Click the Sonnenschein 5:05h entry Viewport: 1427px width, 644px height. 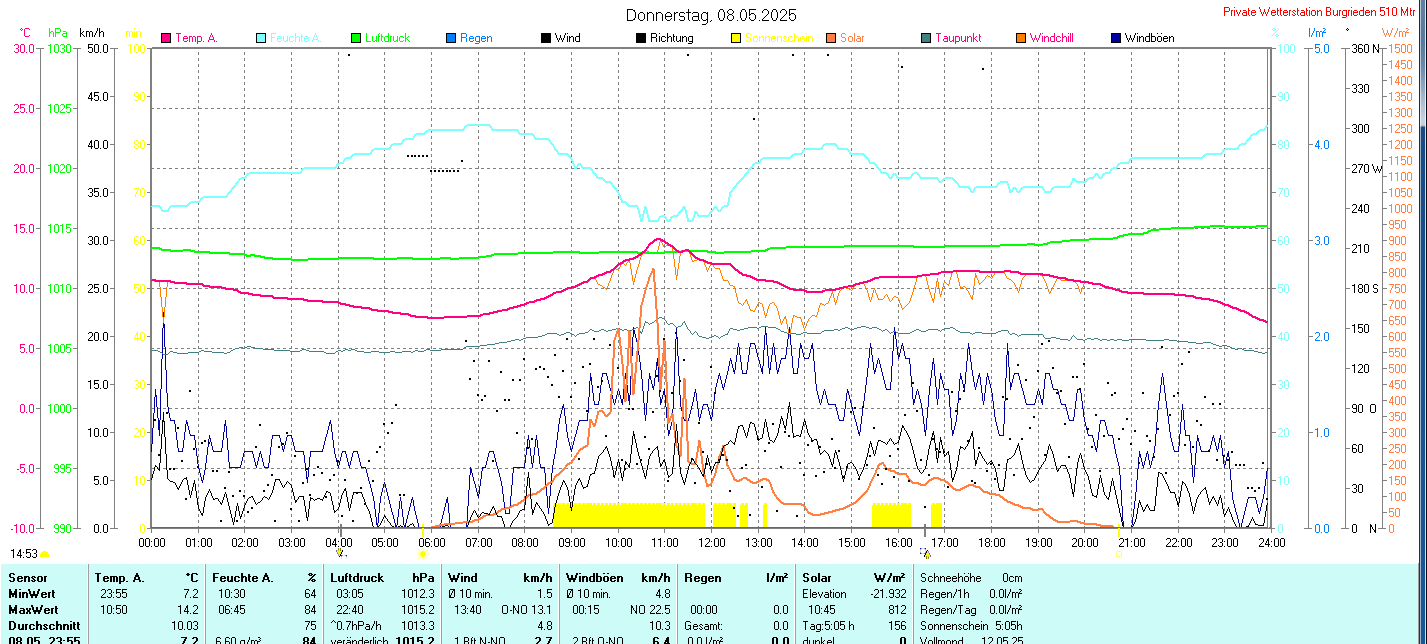tap(970, 625)
